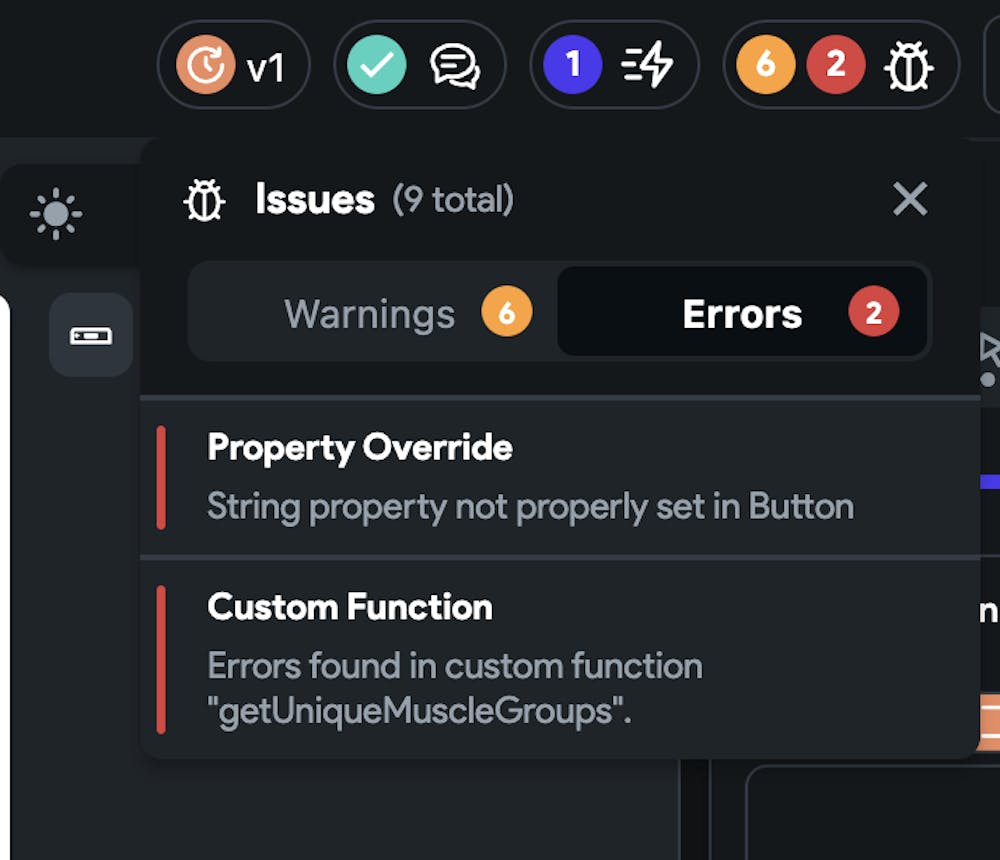The height and width of the screenshot is (860, 1000).
Task: Click the bug icon in top toolbar
Action: pos(909,66)
